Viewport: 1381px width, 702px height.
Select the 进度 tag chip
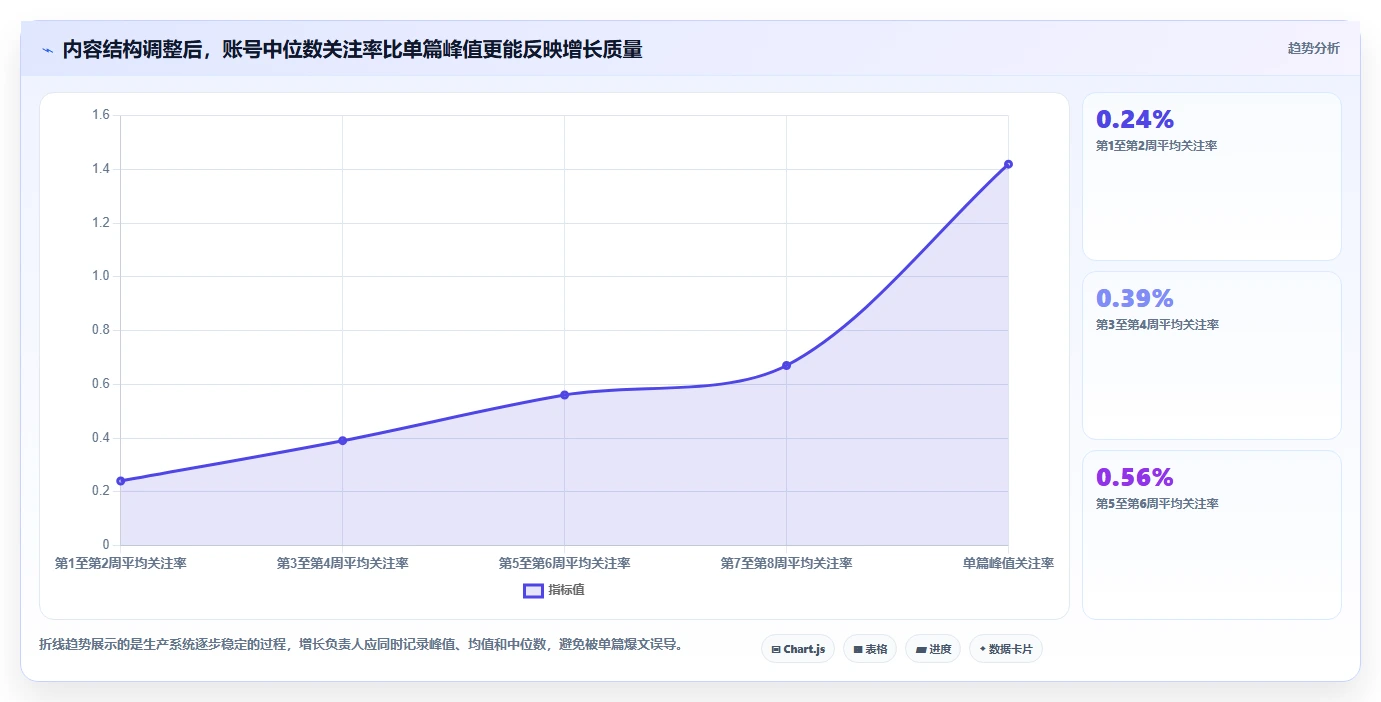pos(933,649)
